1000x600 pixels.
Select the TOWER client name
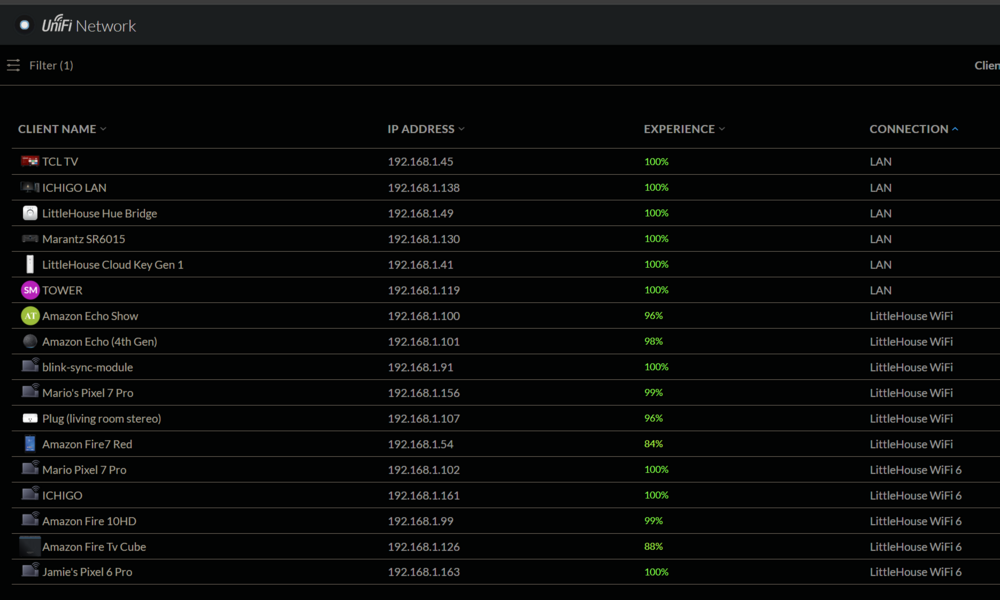pyautogui.click(x=62, y=290)
